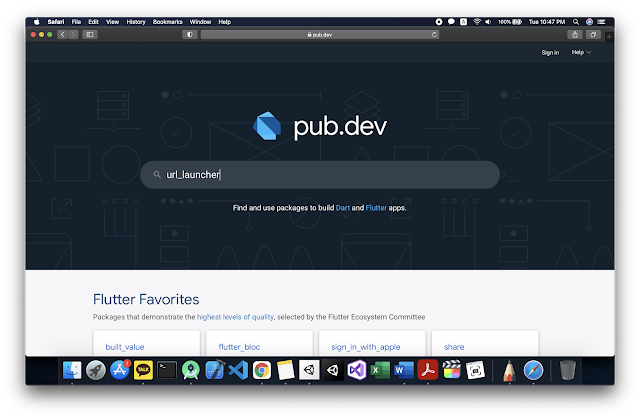Click the Wi-Fi status icon

pyautogui.click(x=476, y=22)
